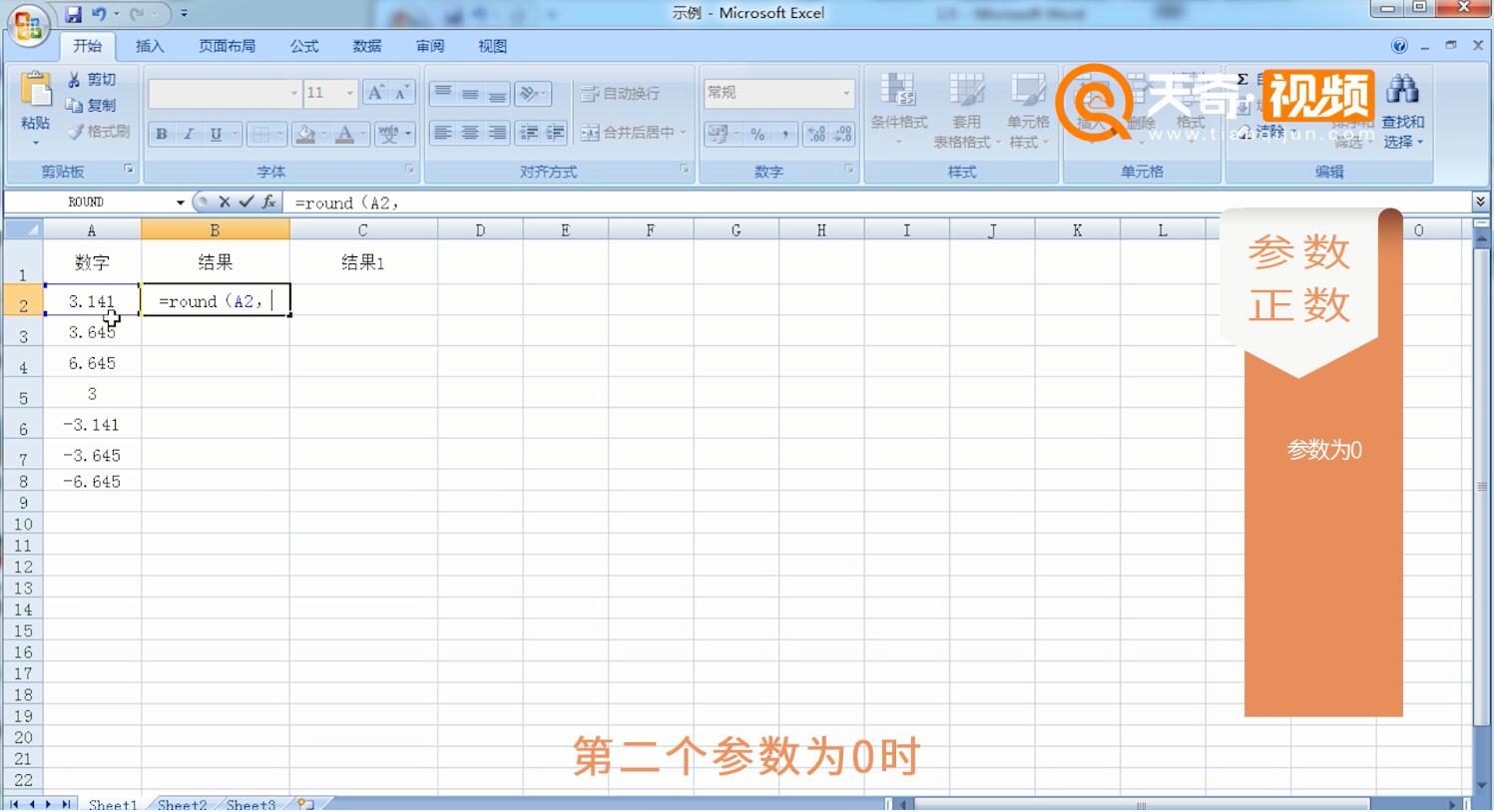Screen dimensions: 1494x812
Task: Center text horizontally
Action: (x=469, y=133)
